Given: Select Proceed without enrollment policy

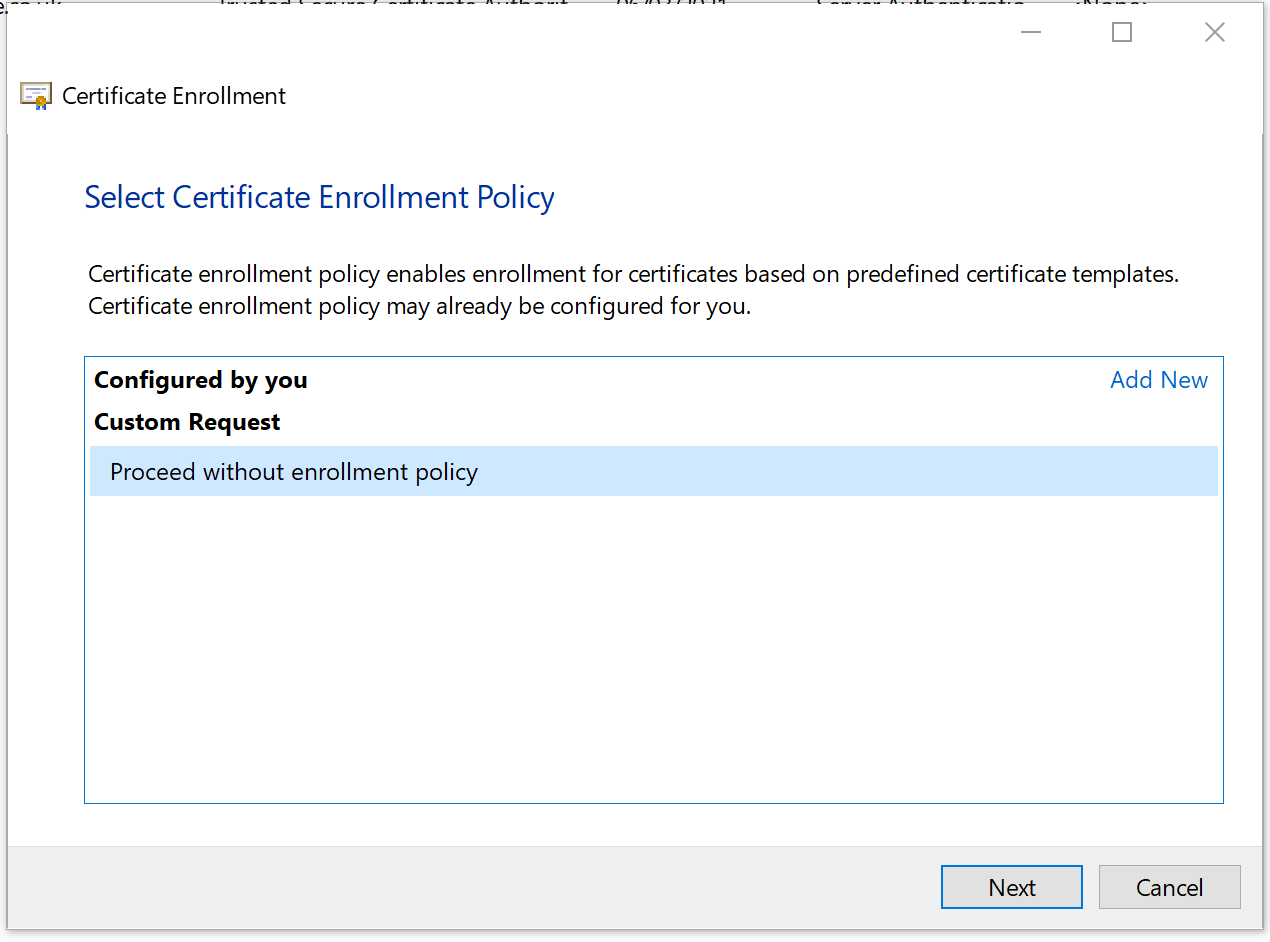Looking at the screenshot, I should 293,471.
